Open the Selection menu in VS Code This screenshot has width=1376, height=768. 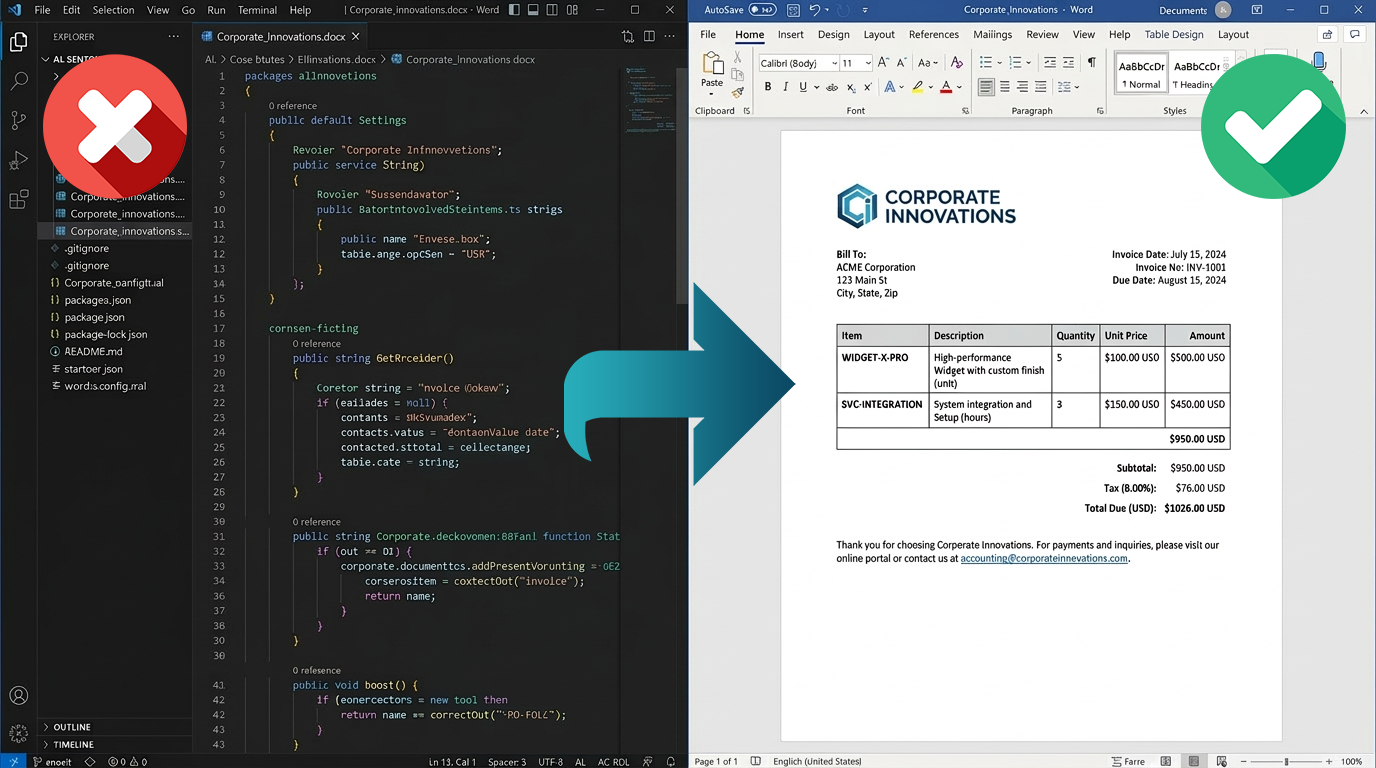(x=113, y=10)
